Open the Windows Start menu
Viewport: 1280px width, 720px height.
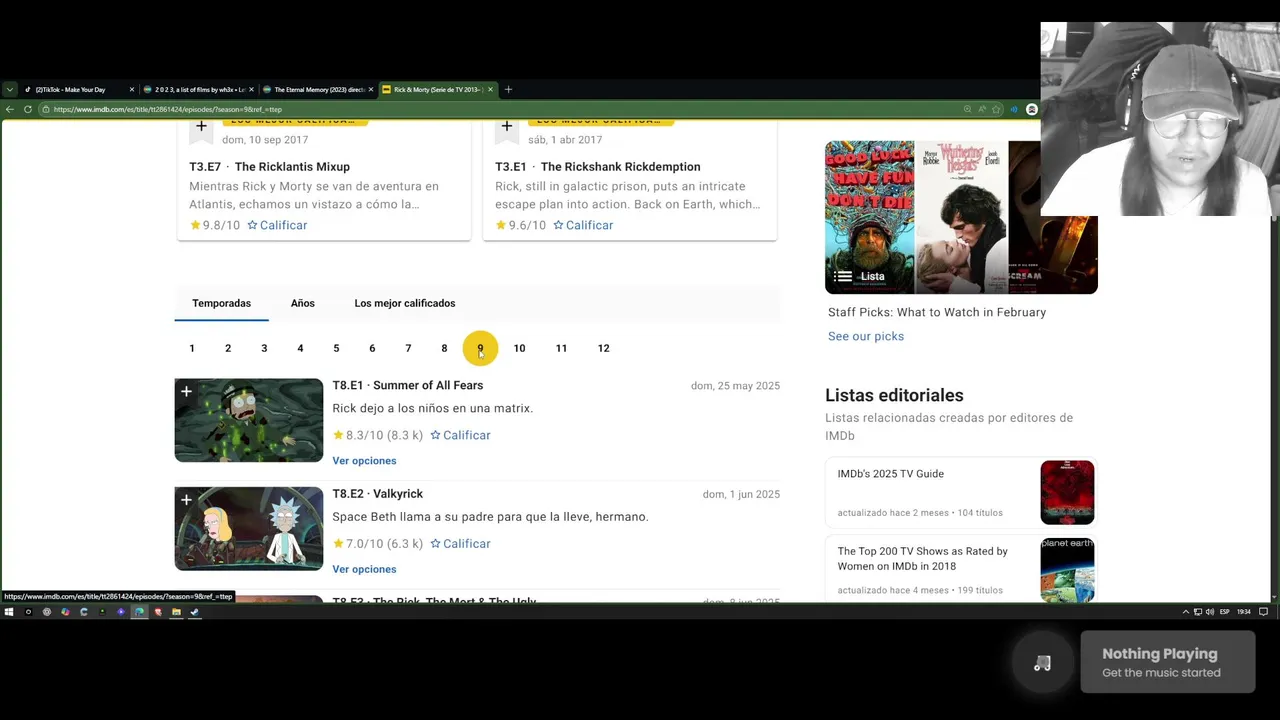(9, 612)
